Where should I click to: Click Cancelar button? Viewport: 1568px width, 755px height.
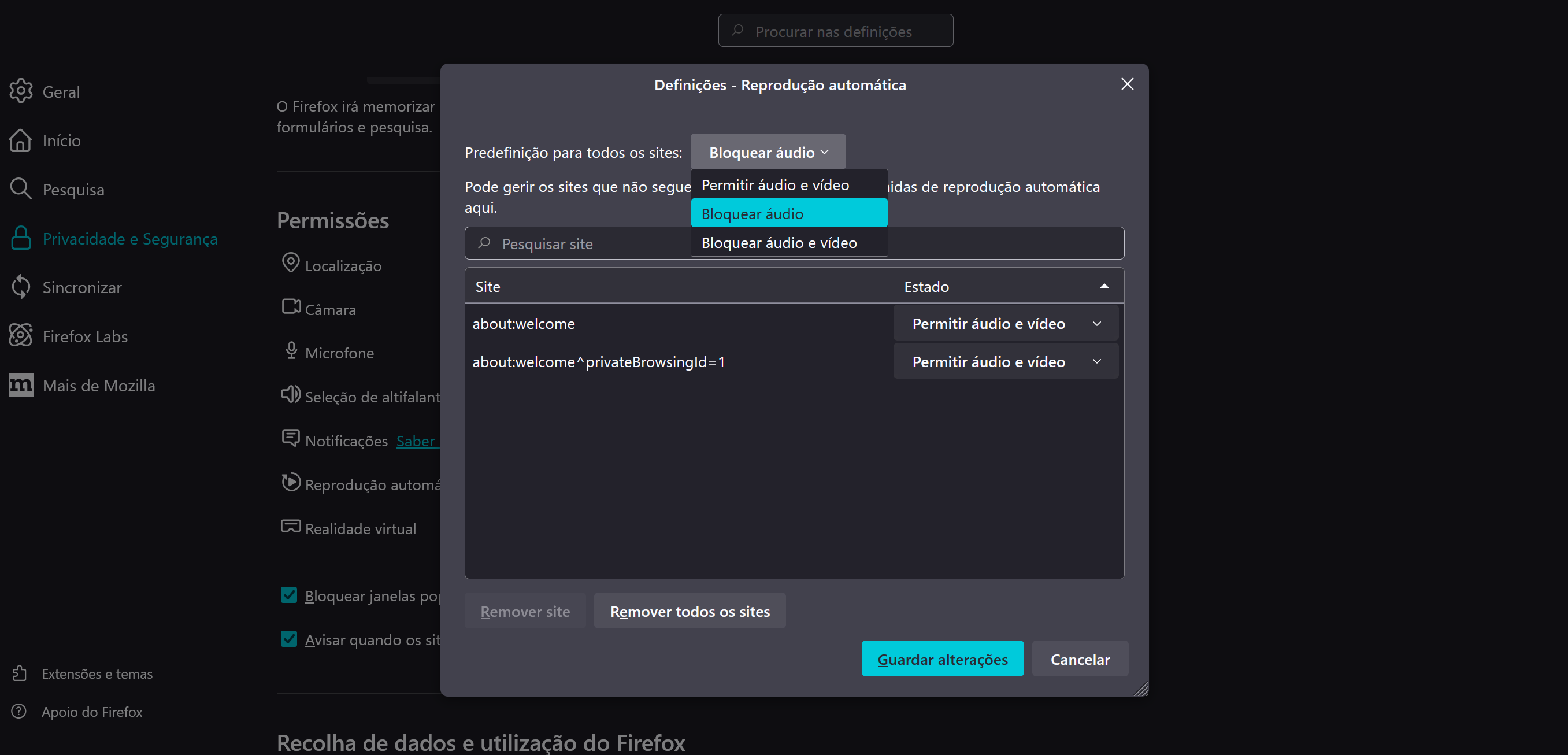(x=1080, y=659)
